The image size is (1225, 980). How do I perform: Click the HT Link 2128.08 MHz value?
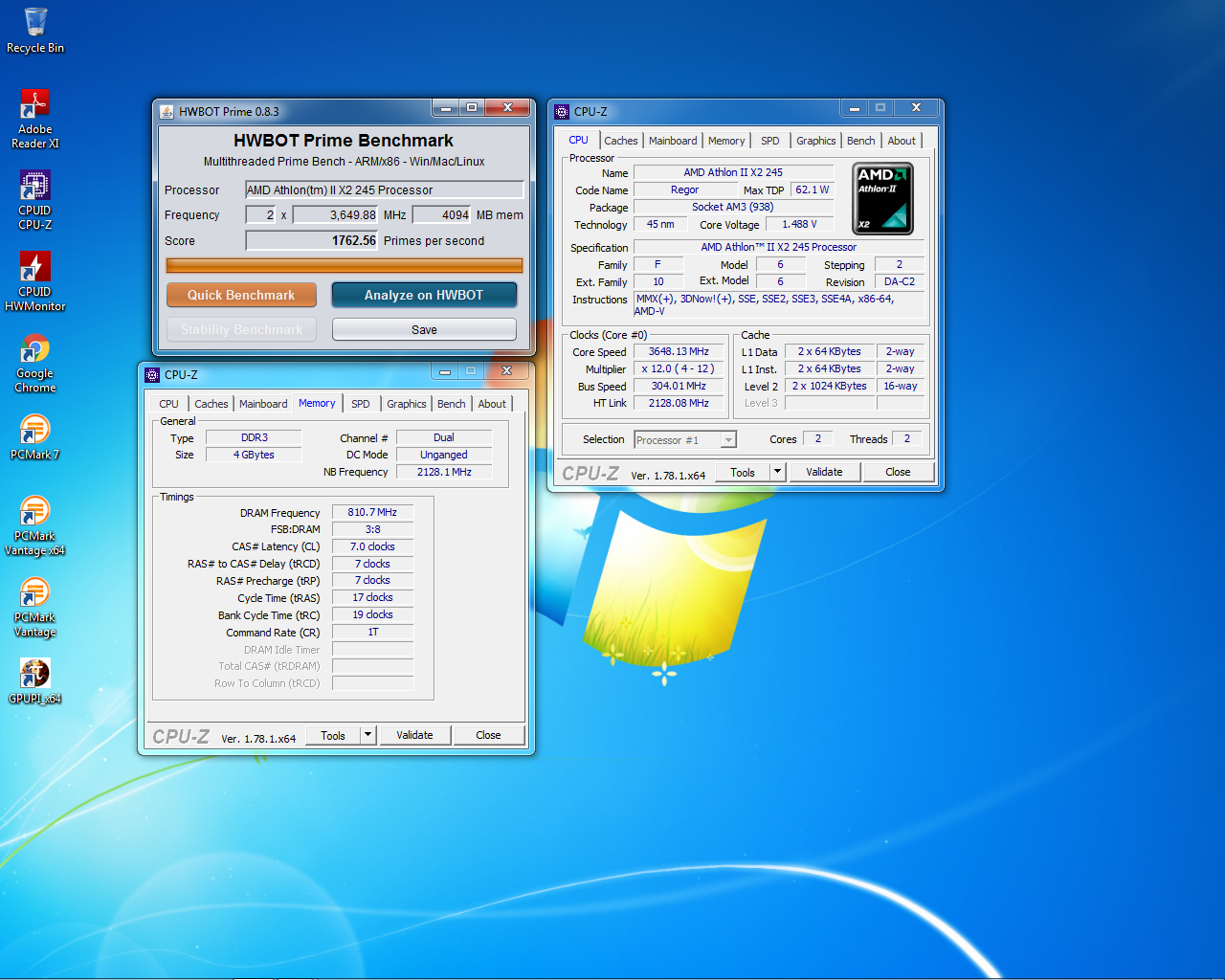[679, 403]
